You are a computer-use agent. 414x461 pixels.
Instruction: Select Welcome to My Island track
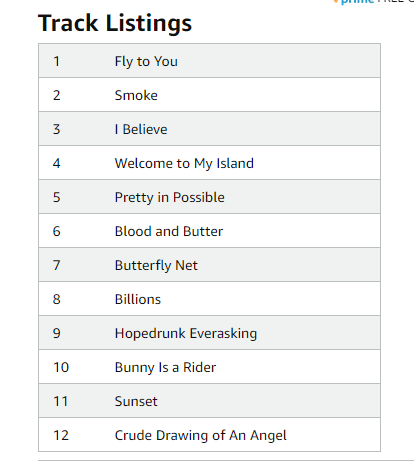coord(209,163)
